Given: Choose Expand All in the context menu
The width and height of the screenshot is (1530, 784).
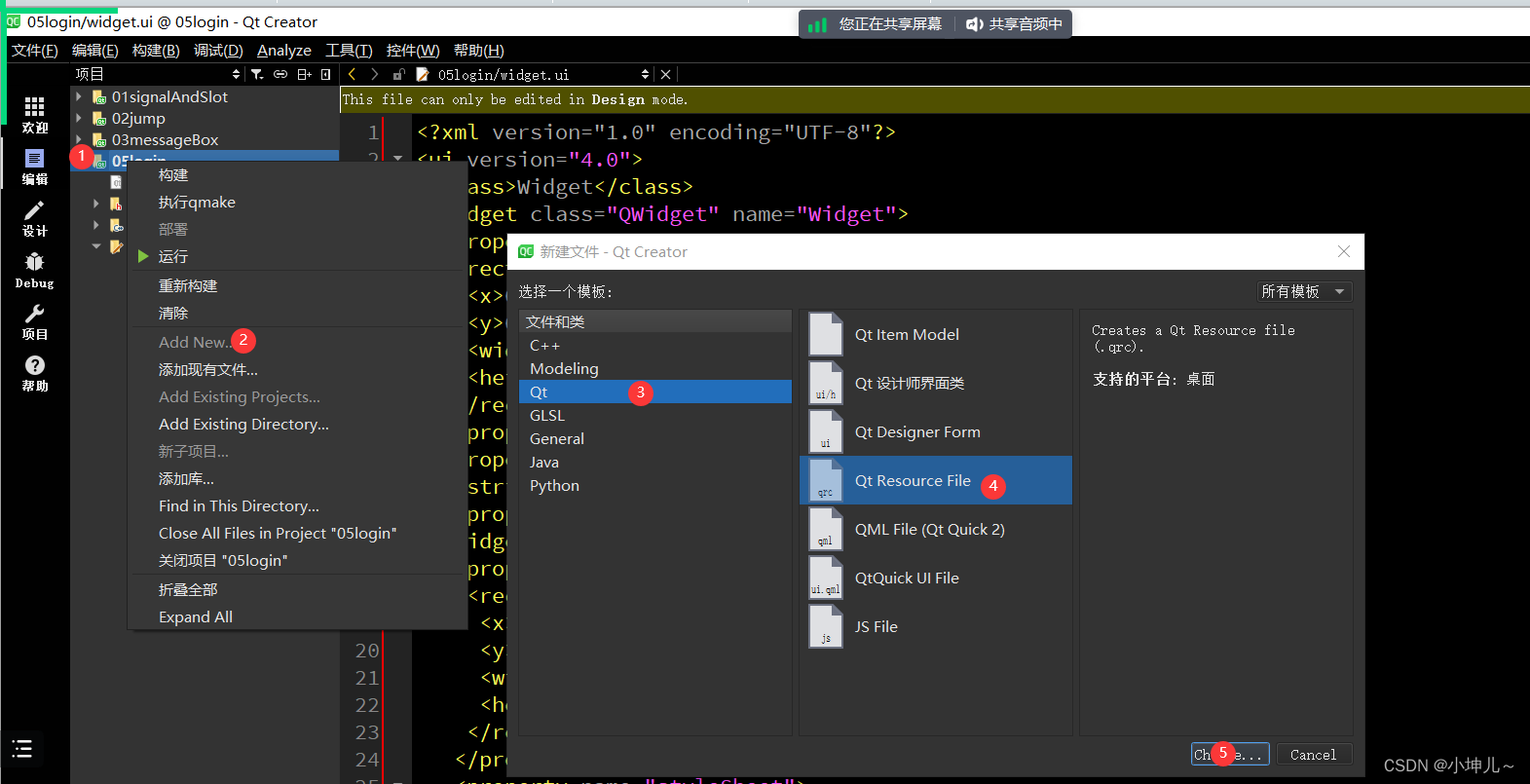Looking at the screenshot, I should coord(298,616).
